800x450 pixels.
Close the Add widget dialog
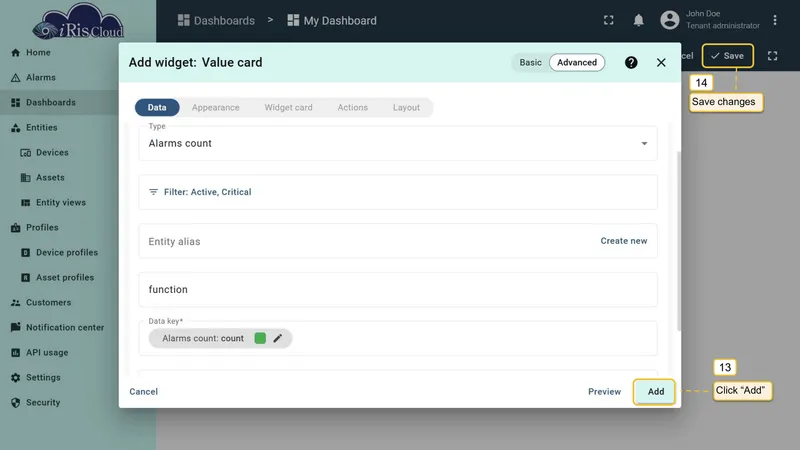point(661,62)
